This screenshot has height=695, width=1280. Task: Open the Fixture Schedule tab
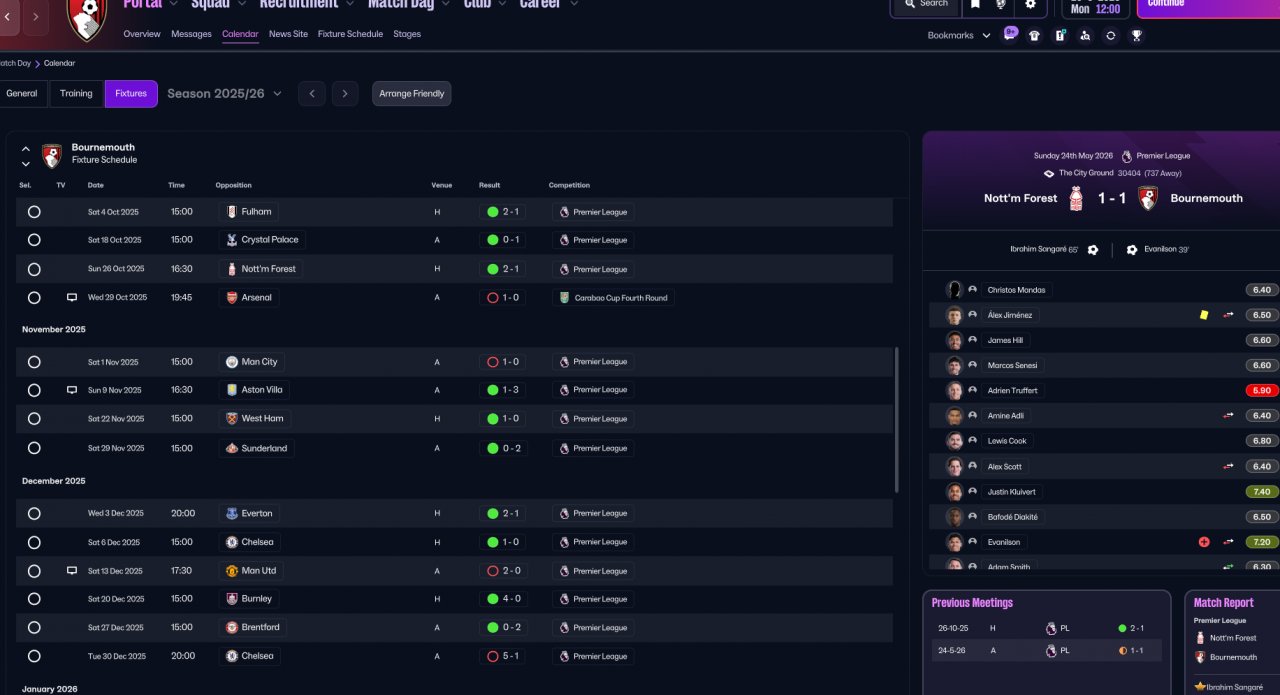click(350, 34)
